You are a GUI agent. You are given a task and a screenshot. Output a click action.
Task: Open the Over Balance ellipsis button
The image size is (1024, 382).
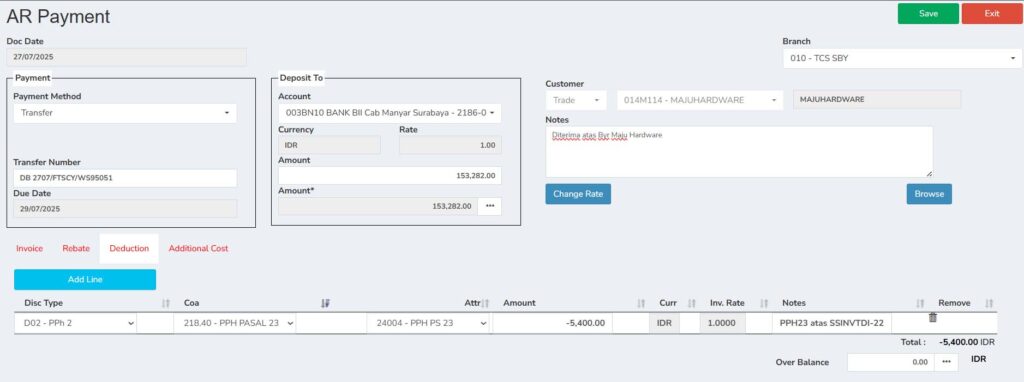click(946, 362)
